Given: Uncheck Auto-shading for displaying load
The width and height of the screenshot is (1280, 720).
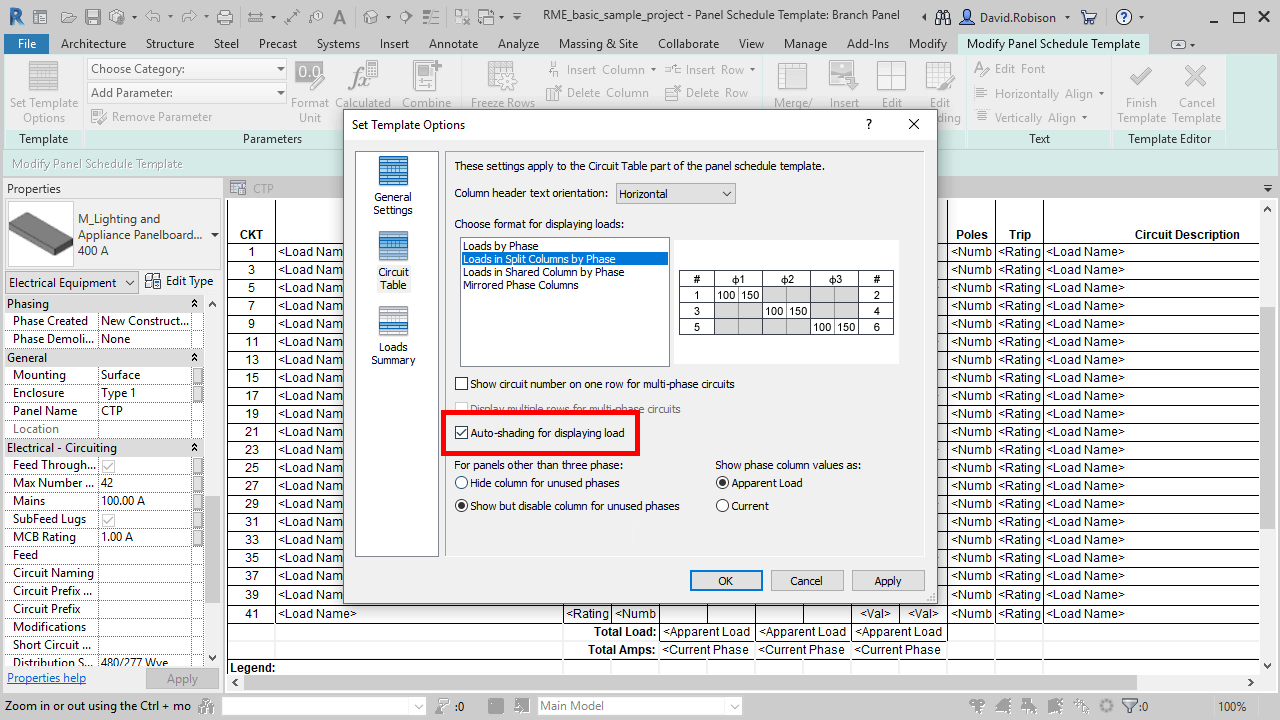Looking at the screenshot, I should [x=462, y=433].
